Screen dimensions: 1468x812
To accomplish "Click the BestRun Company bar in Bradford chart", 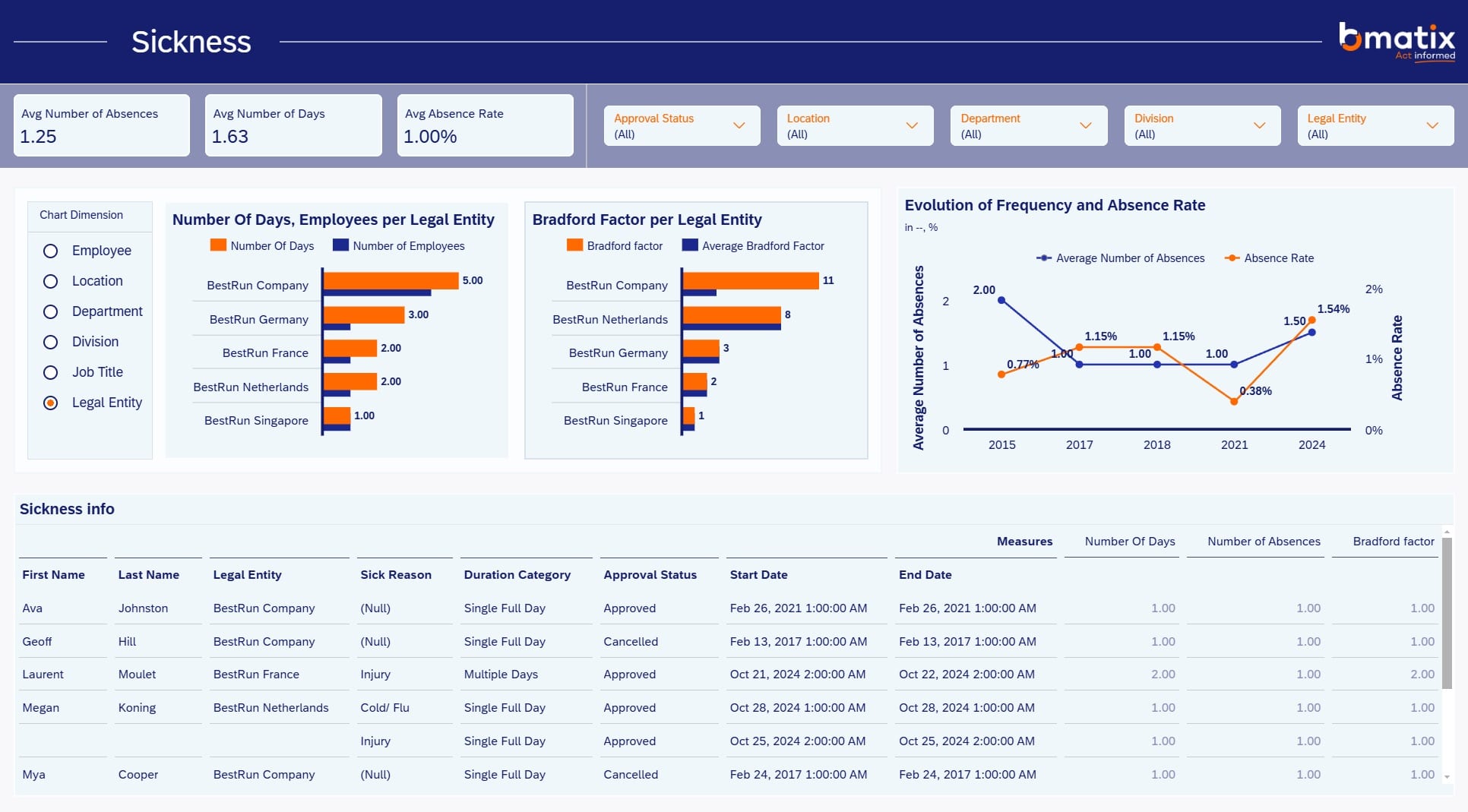I will pyautogui.click(x=751, y=280).
